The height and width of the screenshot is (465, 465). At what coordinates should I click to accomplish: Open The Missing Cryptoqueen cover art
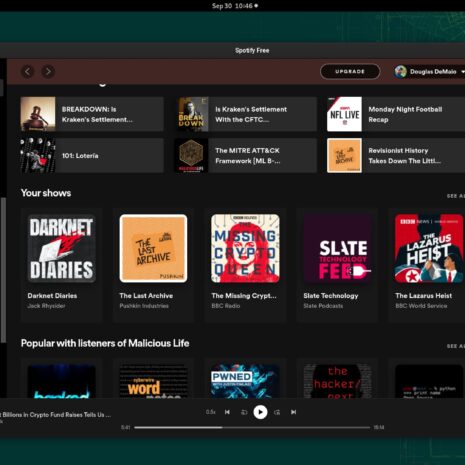[245, 249]
